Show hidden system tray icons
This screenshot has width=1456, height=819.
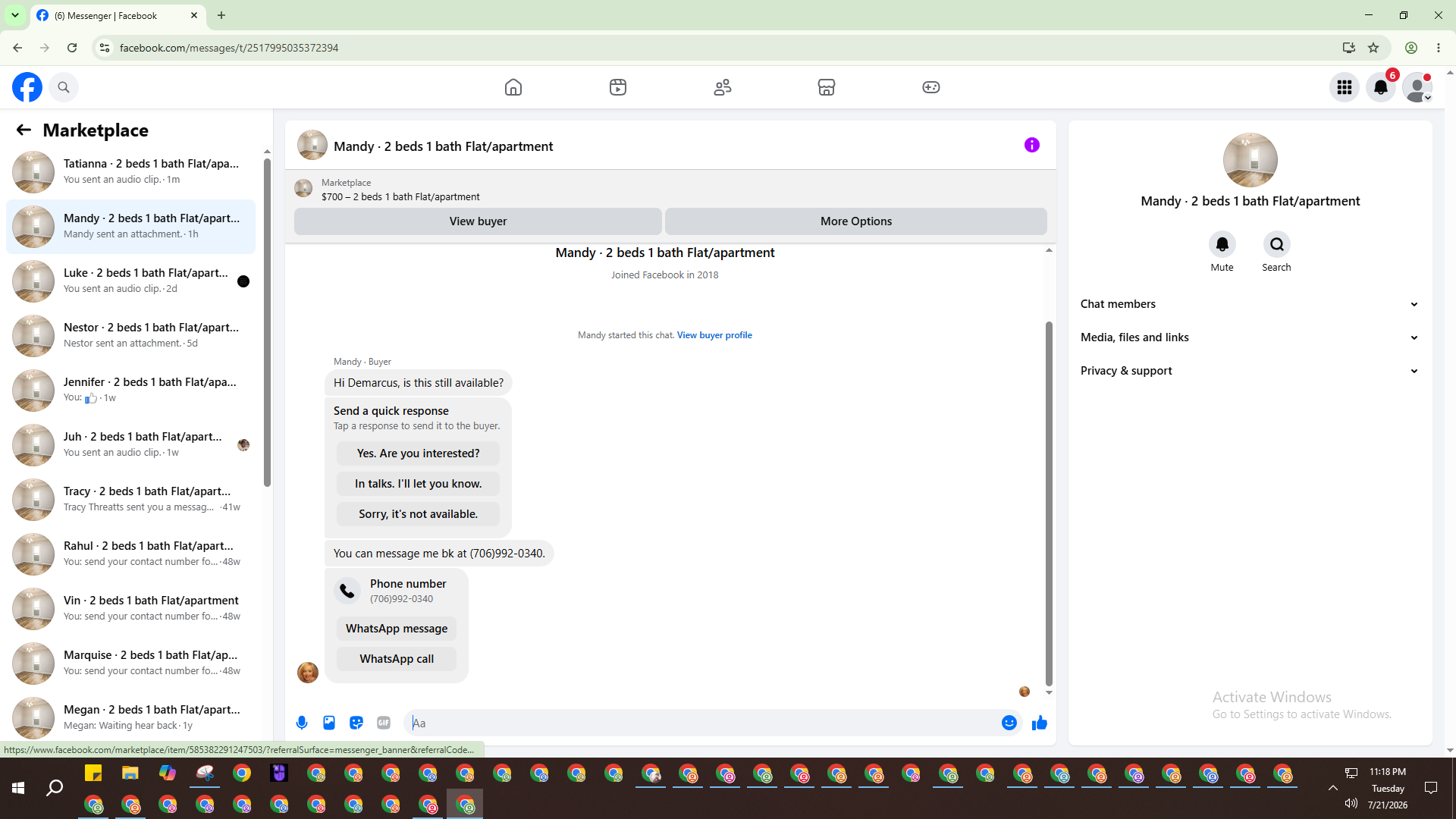coord(1332,789)
